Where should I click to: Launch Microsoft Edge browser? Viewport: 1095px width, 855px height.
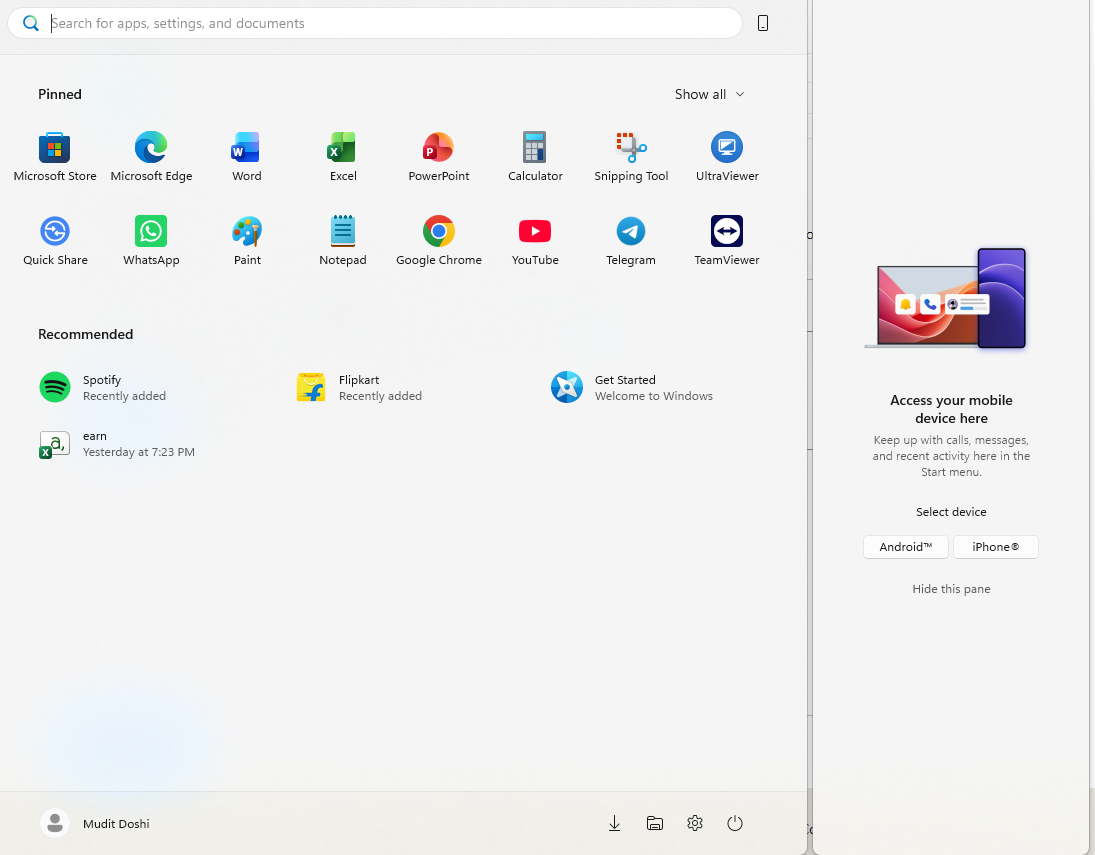click(x=151, y=157)
